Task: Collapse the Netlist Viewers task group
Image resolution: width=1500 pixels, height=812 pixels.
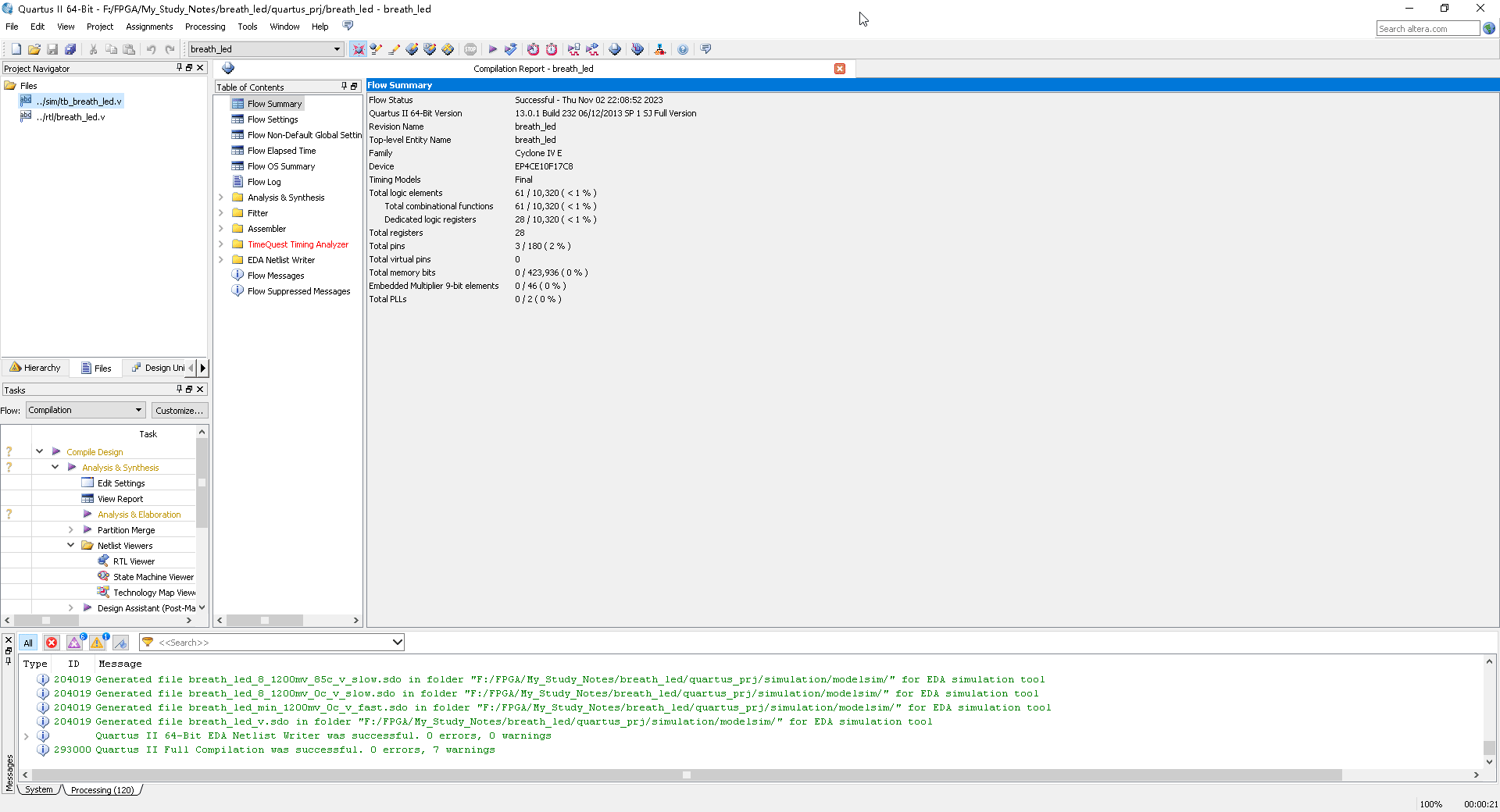Action: click(x=70, y=545)
